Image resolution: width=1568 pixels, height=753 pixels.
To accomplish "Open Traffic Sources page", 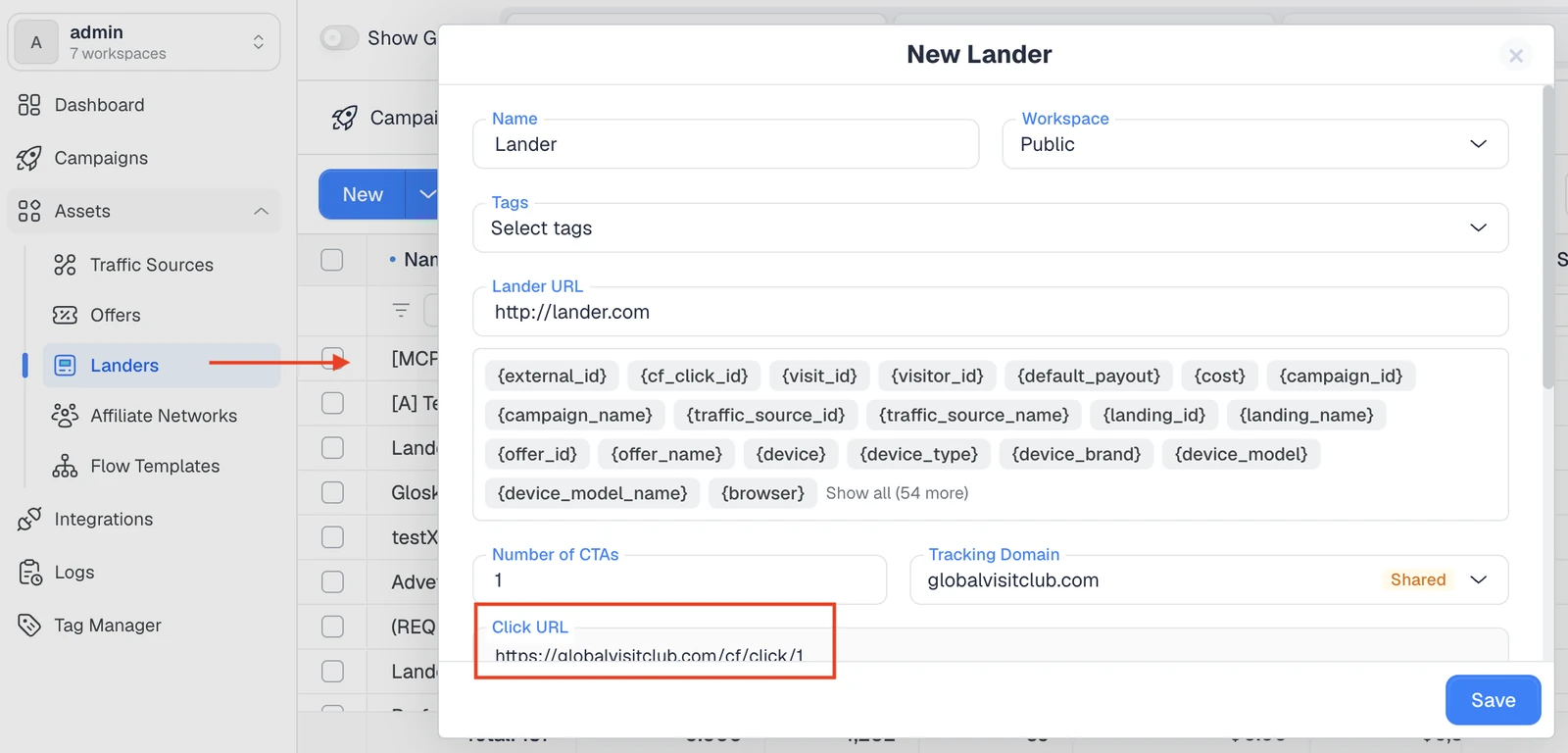I will pyautogui.click(x=152, y=265).
